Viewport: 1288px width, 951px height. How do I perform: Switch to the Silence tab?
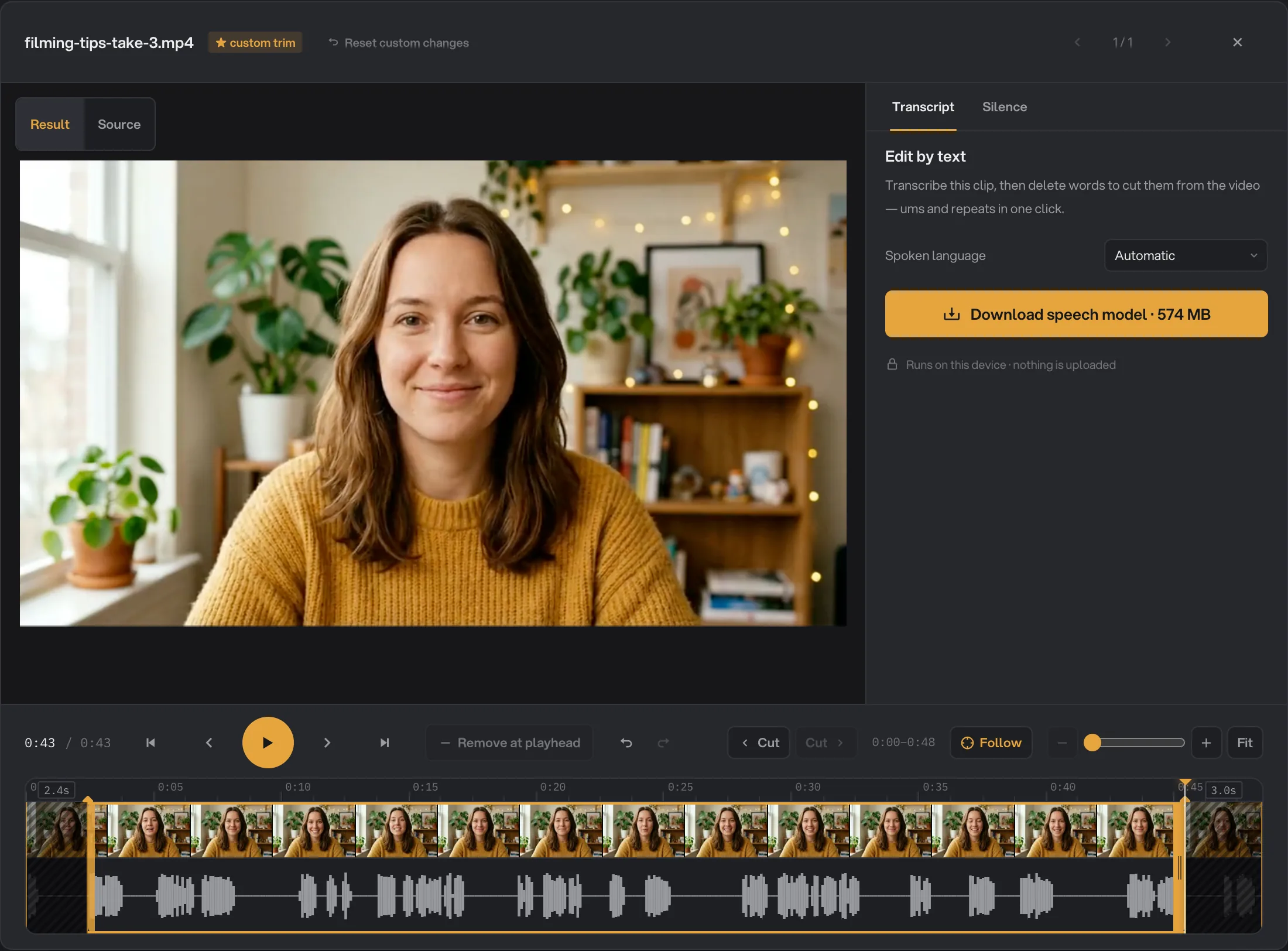pos(1004,107)
